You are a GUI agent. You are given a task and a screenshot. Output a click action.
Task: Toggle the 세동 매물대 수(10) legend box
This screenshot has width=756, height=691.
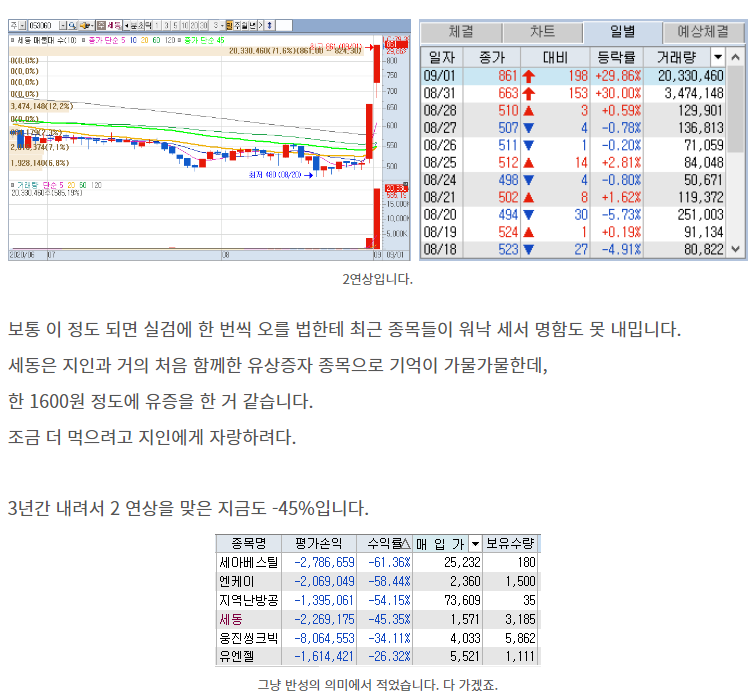tap(13, 40)
